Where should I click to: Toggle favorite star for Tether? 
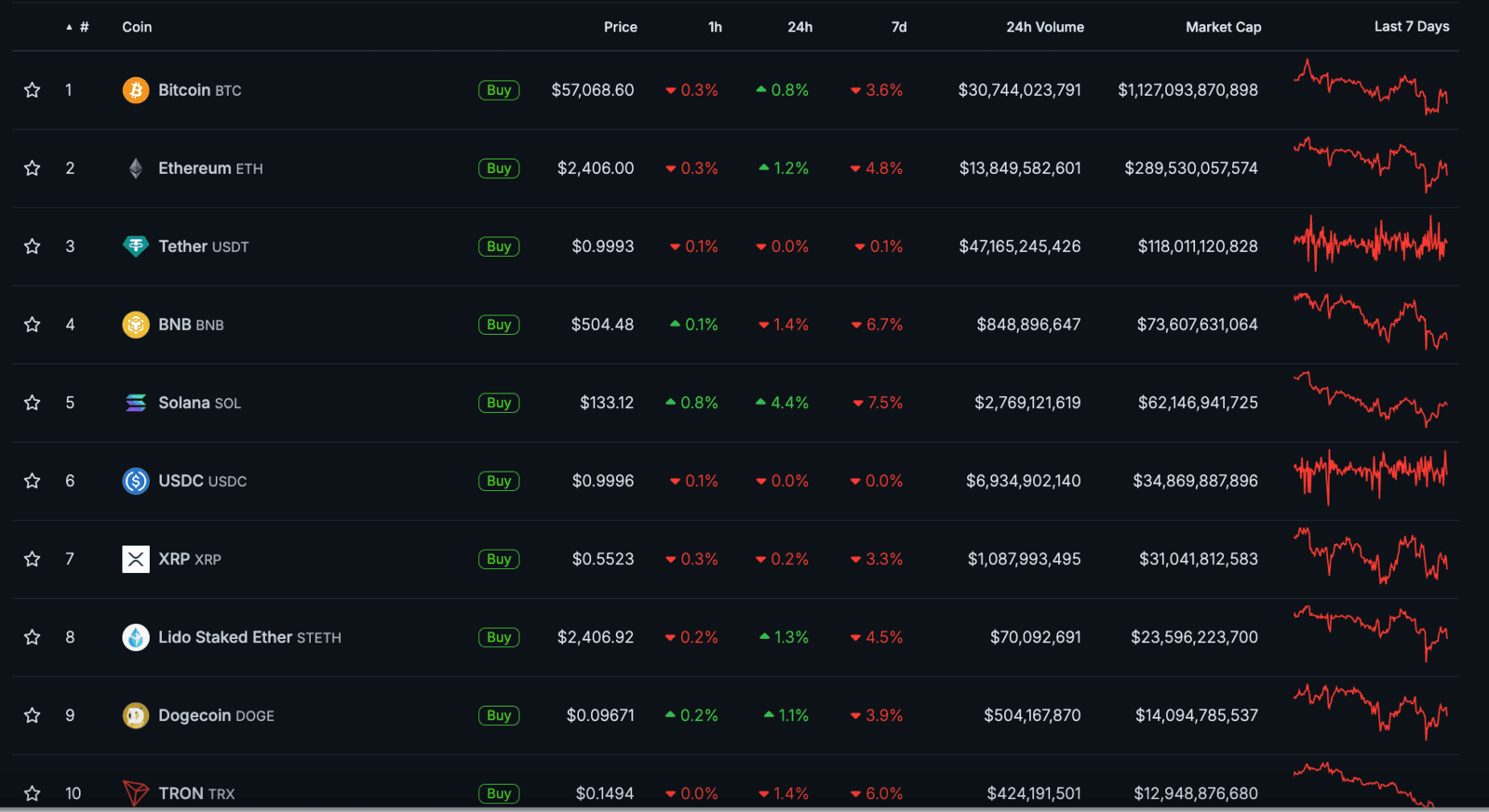coord(33,246)
